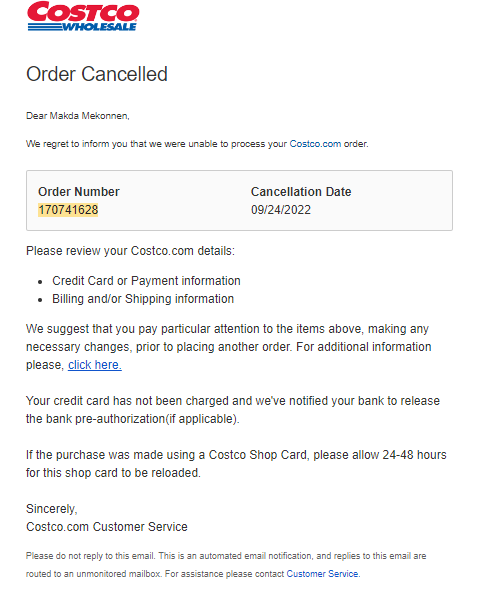Click the "Please review your Costco.com details" line
This screenshot has height=609, width=484.
coord(131,251)
